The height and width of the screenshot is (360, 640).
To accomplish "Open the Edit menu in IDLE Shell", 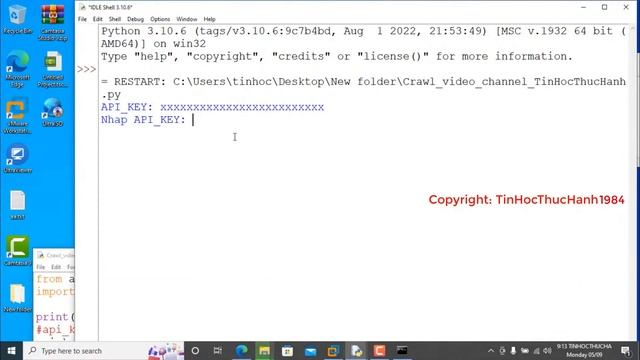I will click(x=98, y=19).
